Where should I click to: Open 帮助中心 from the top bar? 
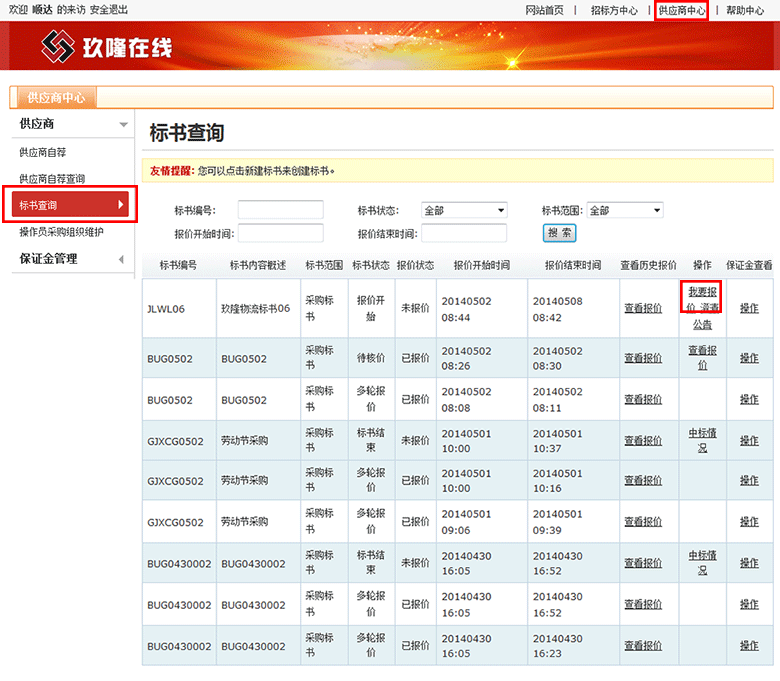point(745,10)
